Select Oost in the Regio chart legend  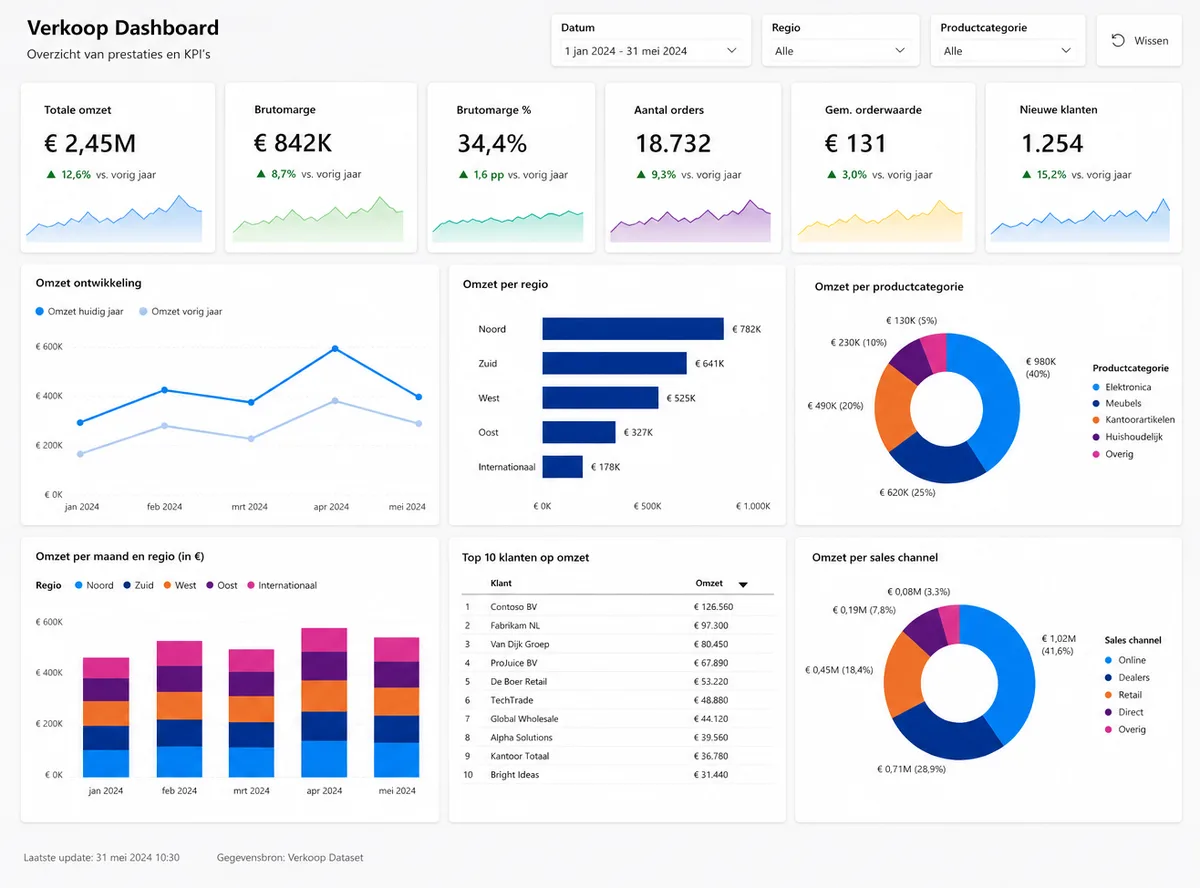click(x=222, y=585)
